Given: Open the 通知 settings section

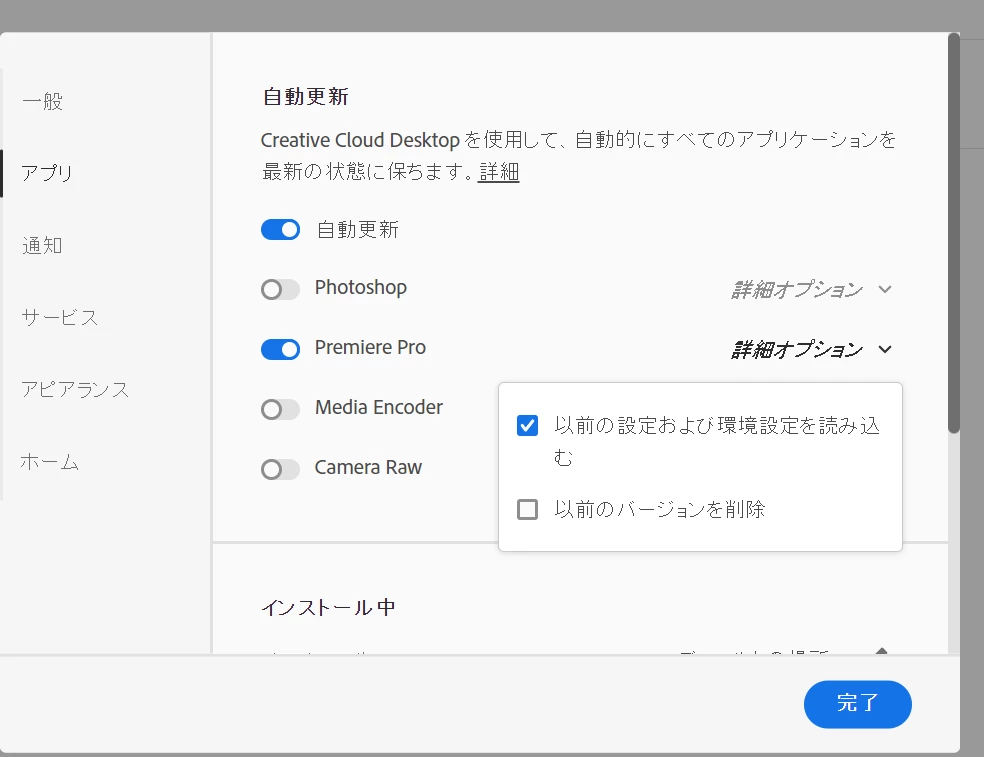Looking at the screenshot, I should point(43,245).
